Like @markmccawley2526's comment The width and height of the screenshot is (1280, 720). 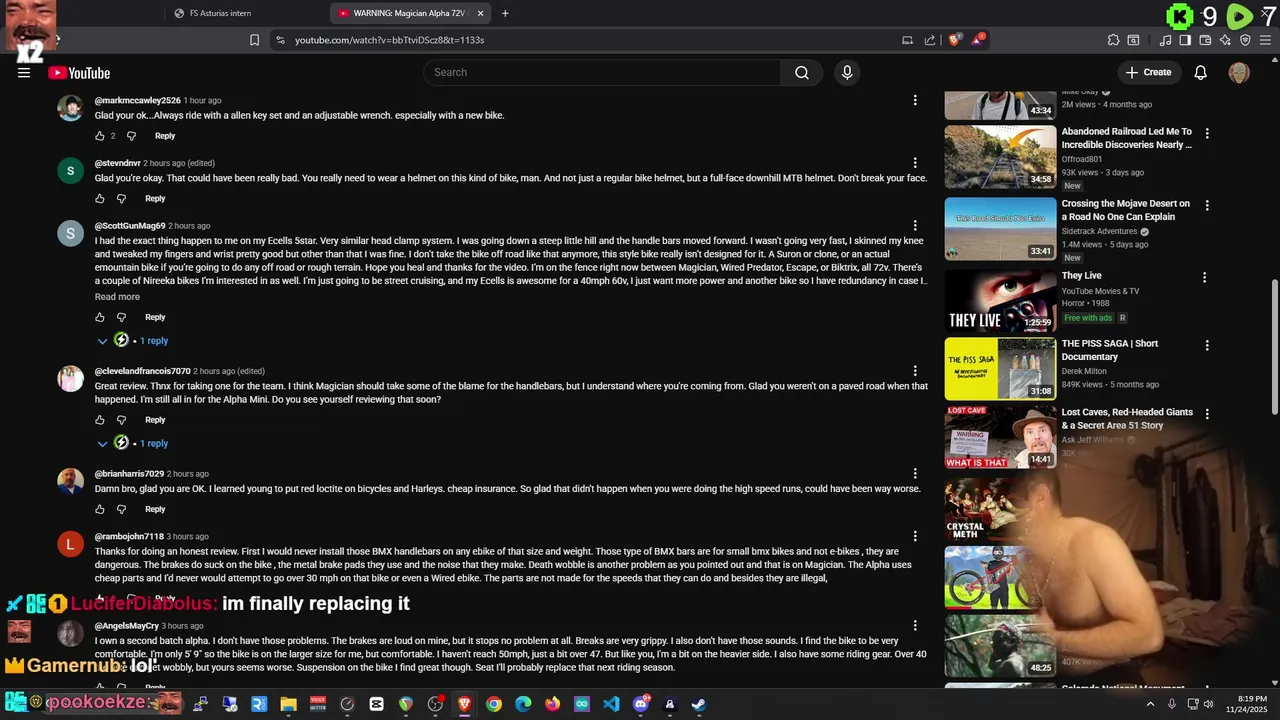(99, 136)
